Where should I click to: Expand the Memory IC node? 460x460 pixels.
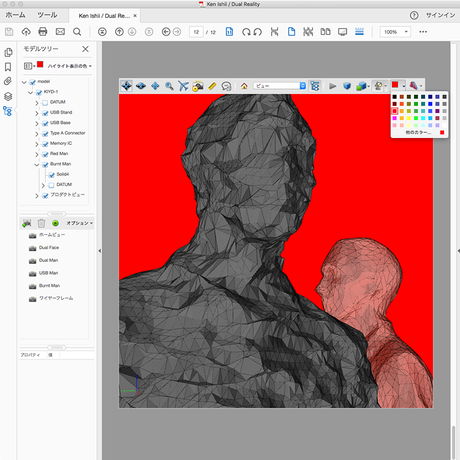[37, 144]
